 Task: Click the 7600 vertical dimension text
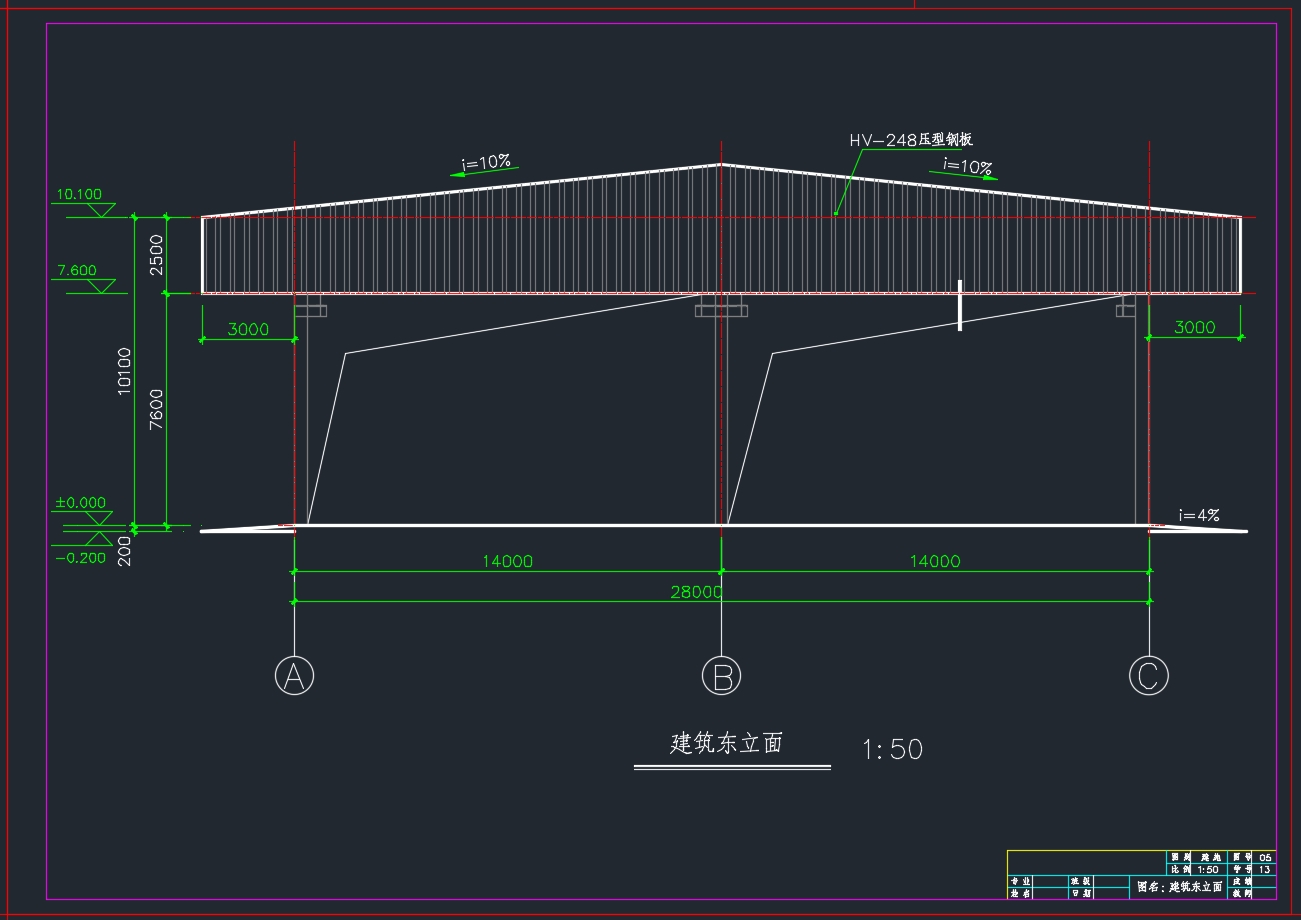(x=156, y=409)
